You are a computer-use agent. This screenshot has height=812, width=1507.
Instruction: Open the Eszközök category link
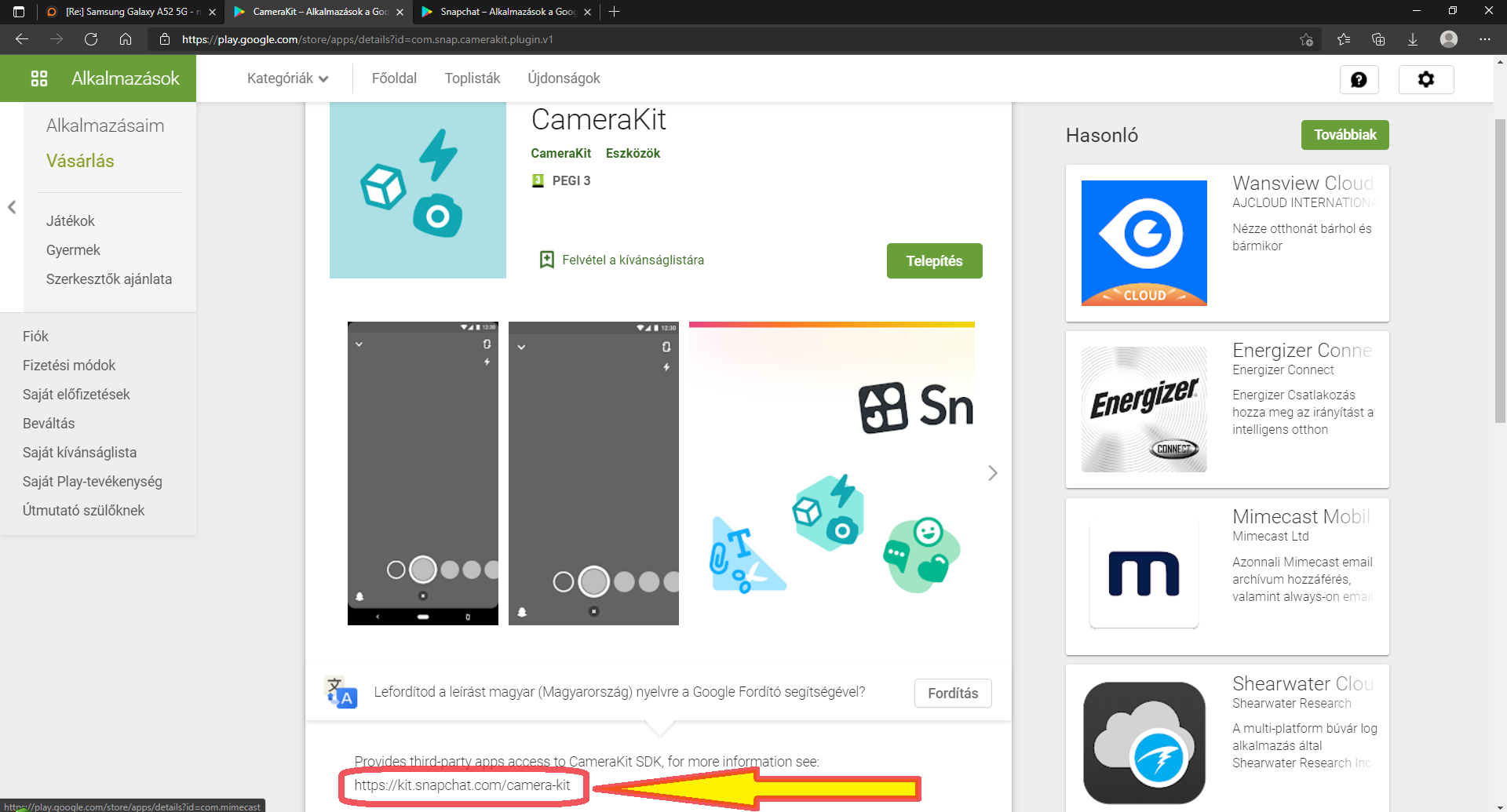coord(633,153)
